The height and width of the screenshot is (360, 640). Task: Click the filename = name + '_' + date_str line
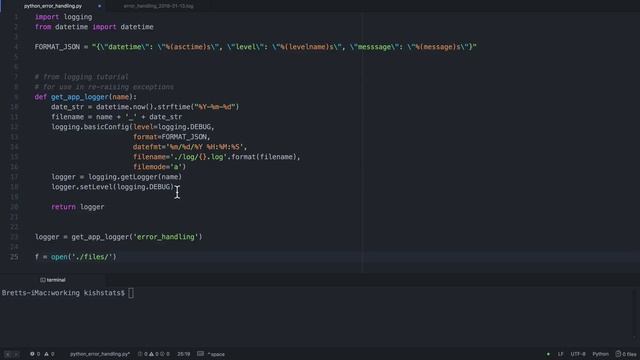(116, 117)
